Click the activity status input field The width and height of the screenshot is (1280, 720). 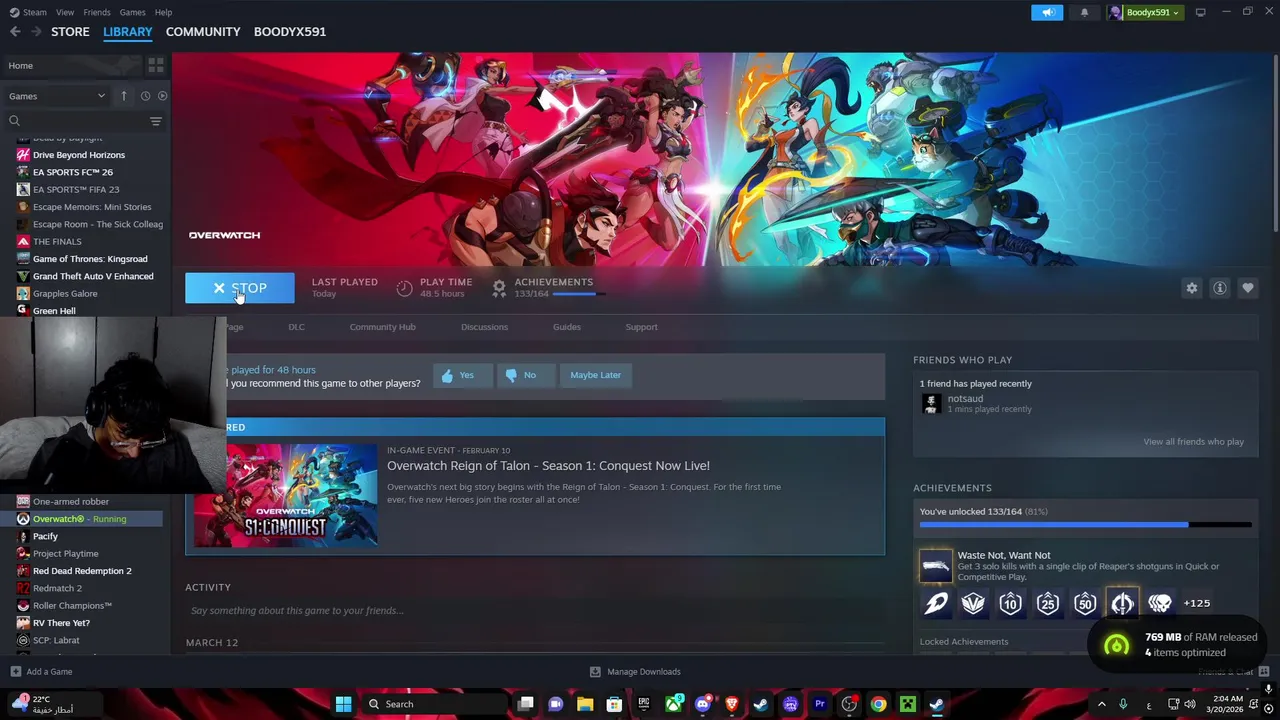tap(535, 611)
